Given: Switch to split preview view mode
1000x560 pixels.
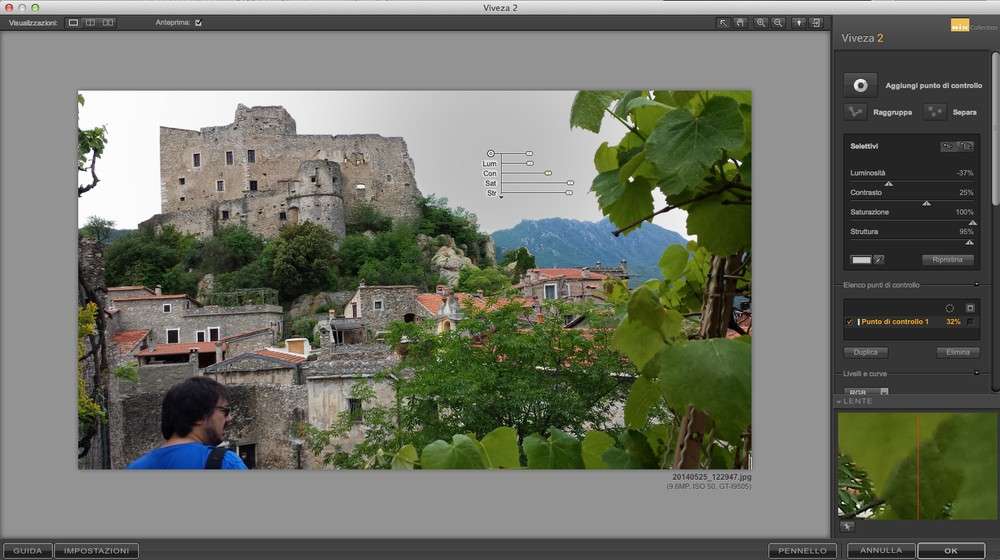Looking at the screenshot, I should [90, 22].
